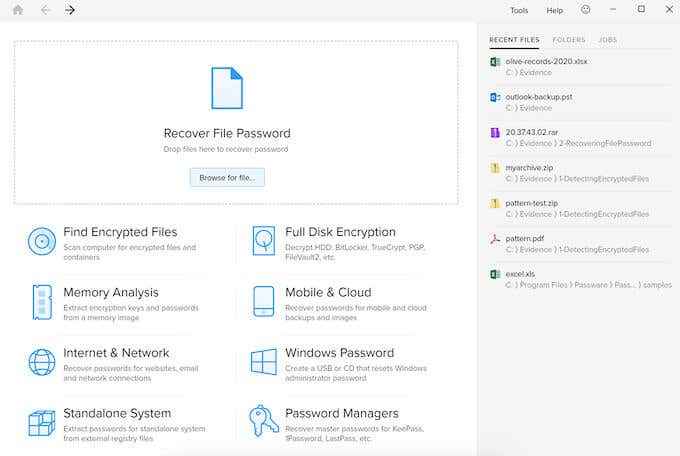Click the Full Disk Encryption drive icon
The width and height of the screenshot is (680, 456).
click(x=264, y=240)
